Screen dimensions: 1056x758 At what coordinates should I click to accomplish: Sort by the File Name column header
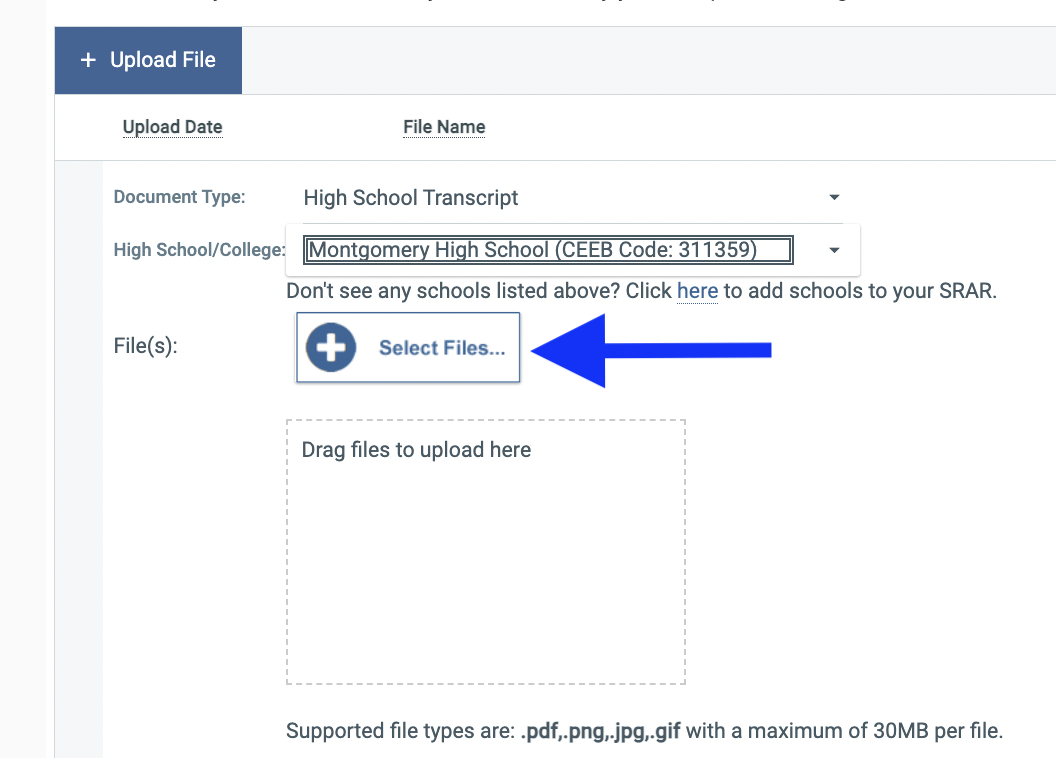tap(444, 127)
